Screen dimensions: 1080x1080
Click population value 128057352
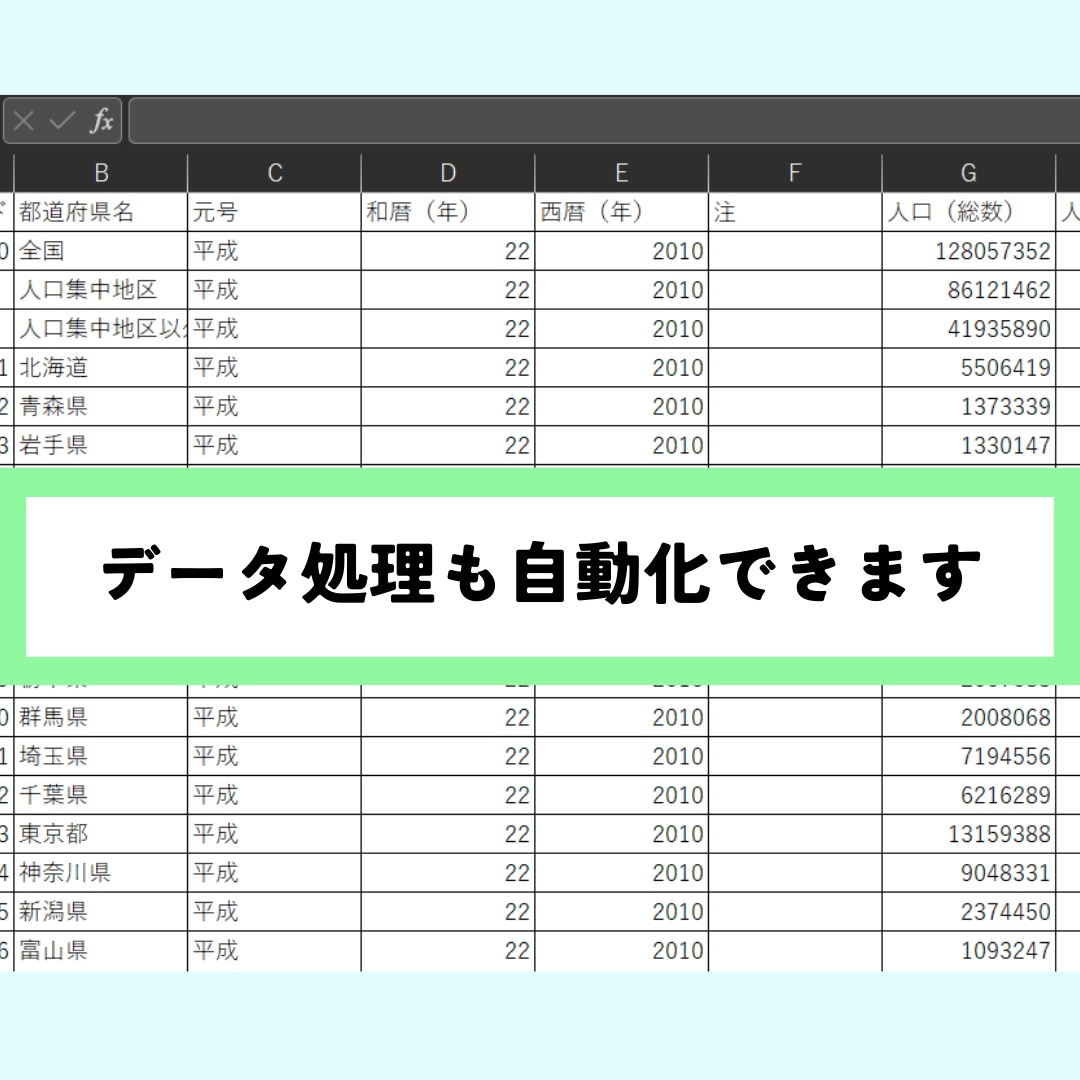point(969,251)
